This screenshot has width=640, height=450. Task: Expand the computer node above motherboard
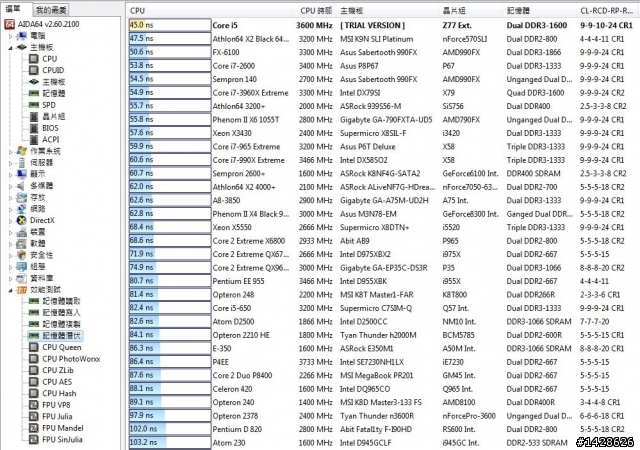pos(11,36)
